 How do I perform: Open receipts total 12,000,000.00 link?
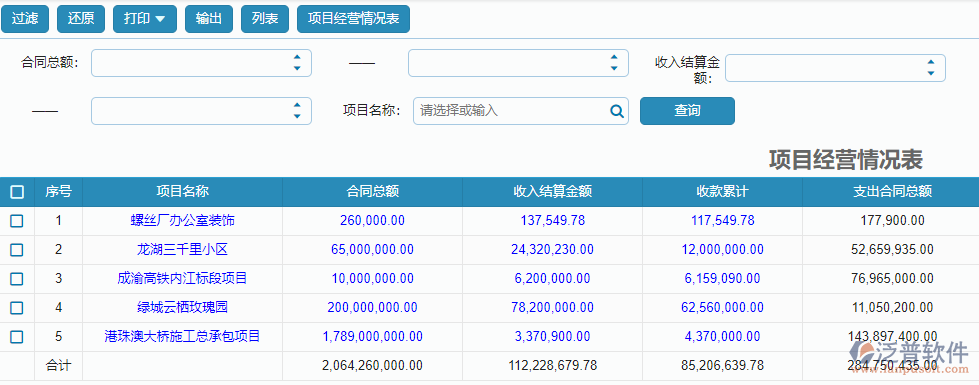[x=722, y=250]
